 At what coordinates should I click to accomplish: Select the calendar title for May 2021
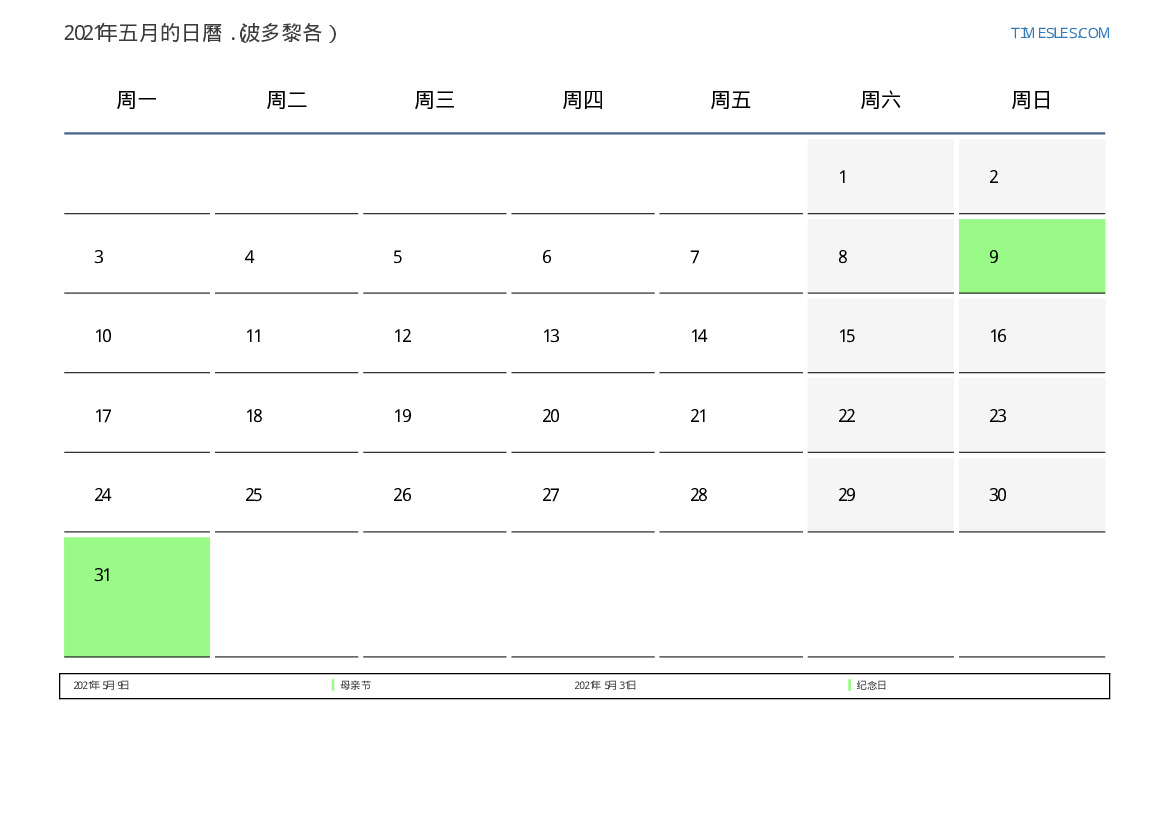pyautogui.click(x=201, y=33)
